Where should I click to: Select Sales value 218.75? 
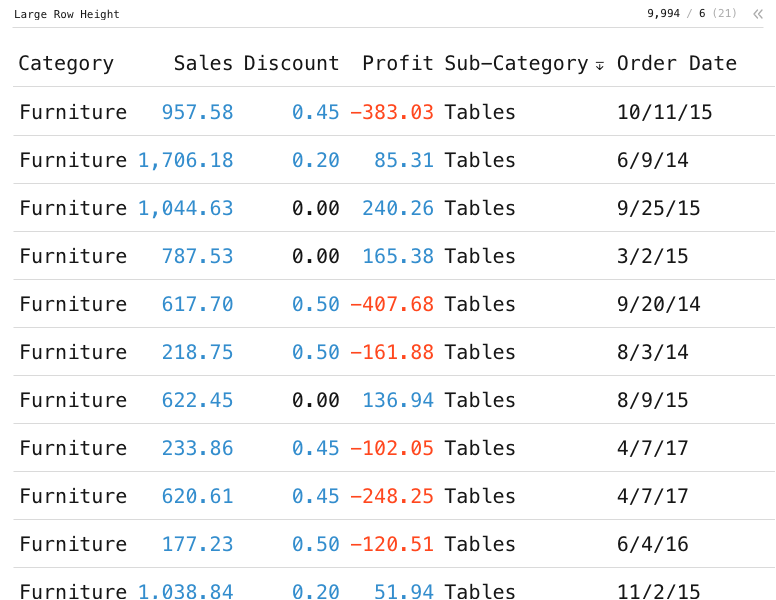pyautogui.click(x=197, y=352)
